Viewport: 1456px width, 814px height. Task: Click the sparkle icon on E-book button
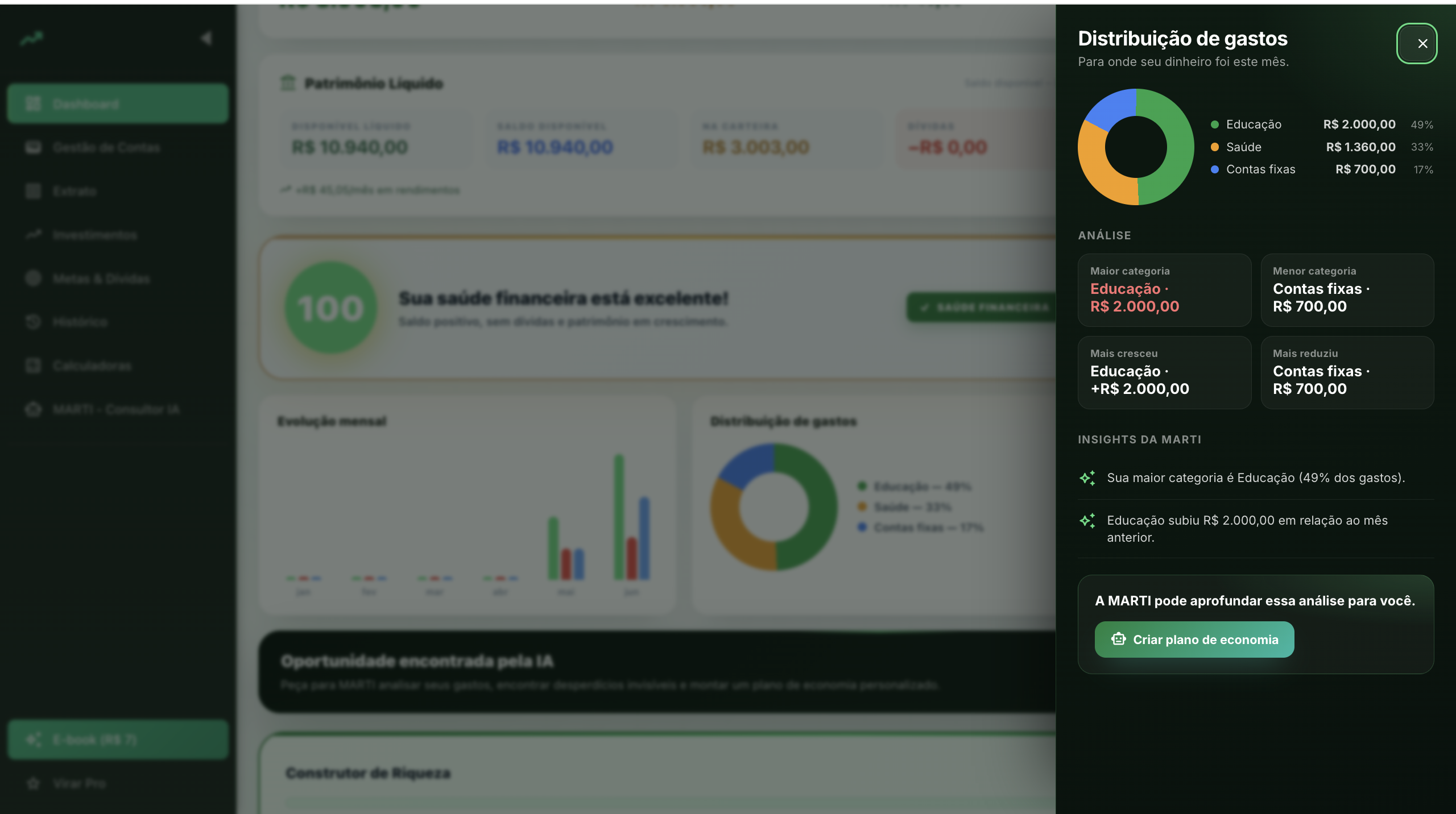click(x=33, y=740)
